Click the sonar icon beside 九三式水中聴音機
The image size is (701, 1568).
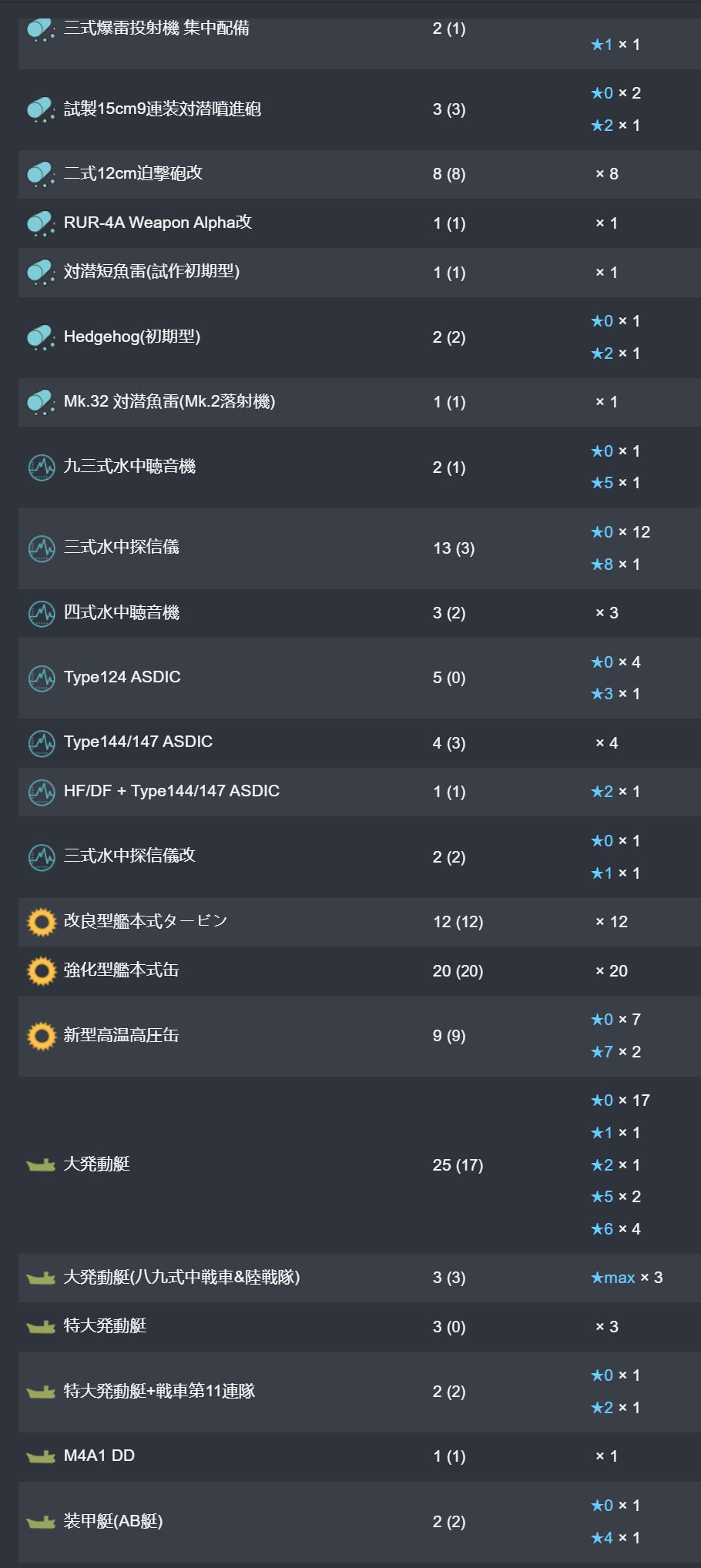point(41,467)
